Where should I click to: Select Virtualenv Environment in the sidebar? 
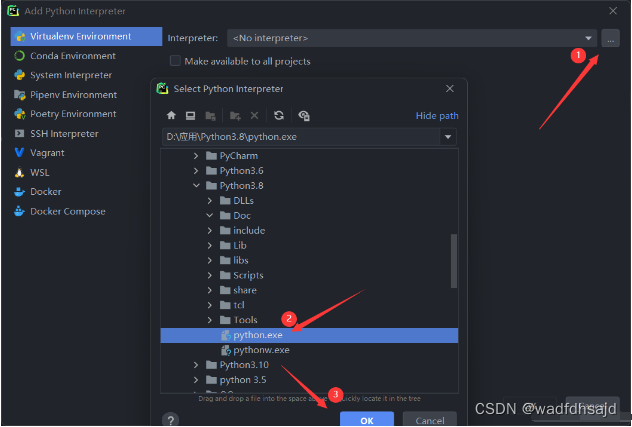[x=86, y=36]
